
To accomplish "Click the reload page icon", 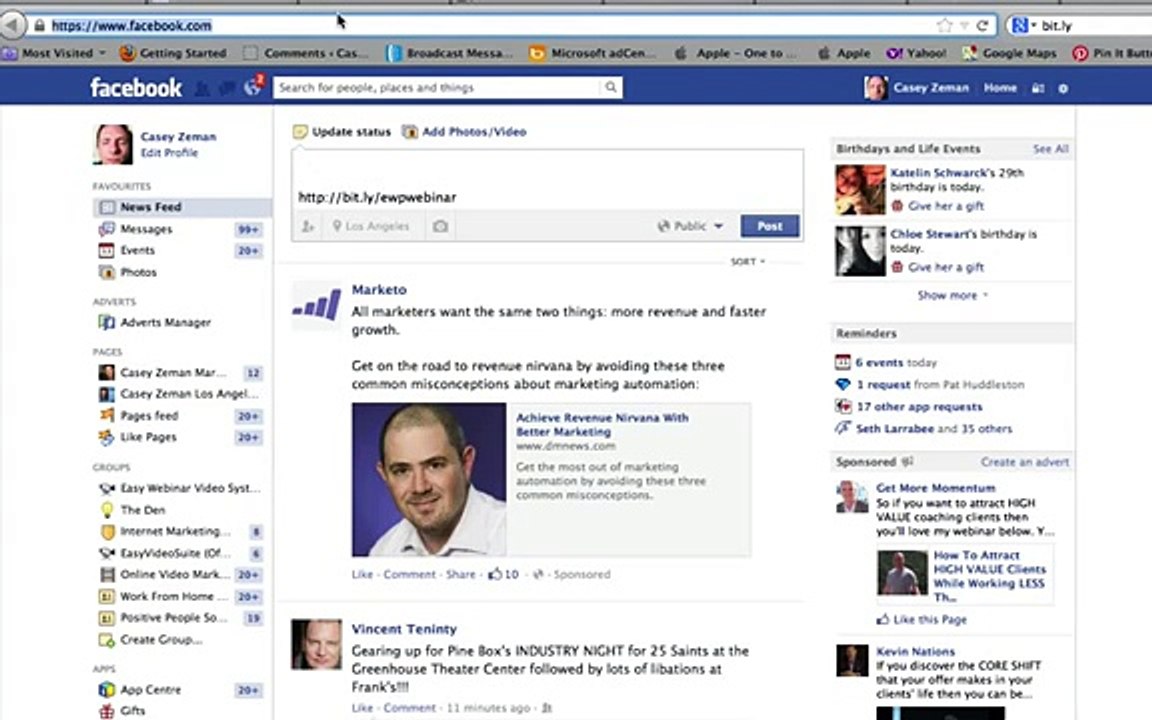I will pos(982,26).
